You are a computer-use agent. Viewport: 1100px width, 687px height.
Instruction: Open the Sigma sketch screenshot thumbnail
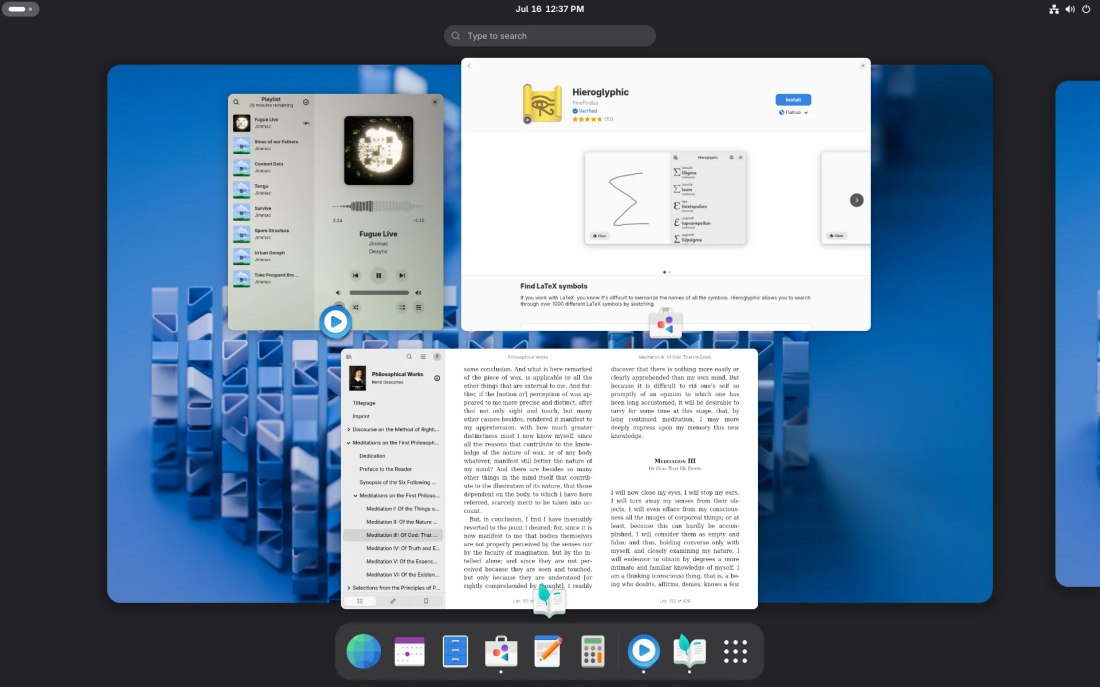665,198
